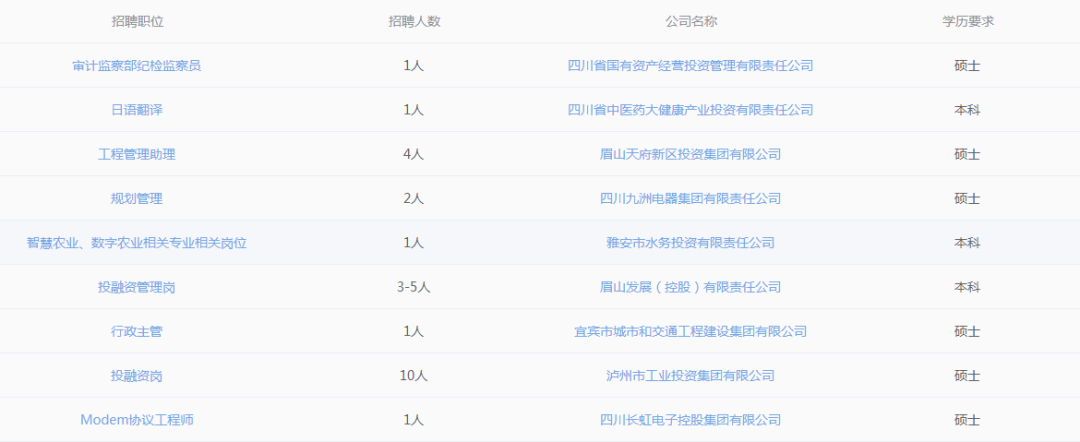Visit 雅安市水务投资有限责任公司 company link

[691, 243]
